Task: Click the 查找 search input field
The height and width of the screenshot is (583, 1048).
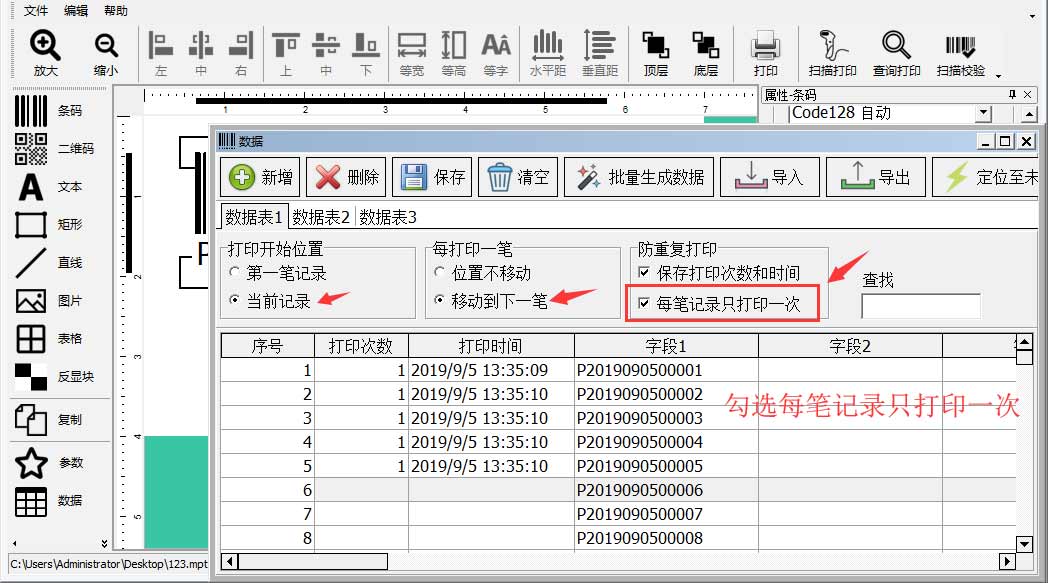Action: 920,306
